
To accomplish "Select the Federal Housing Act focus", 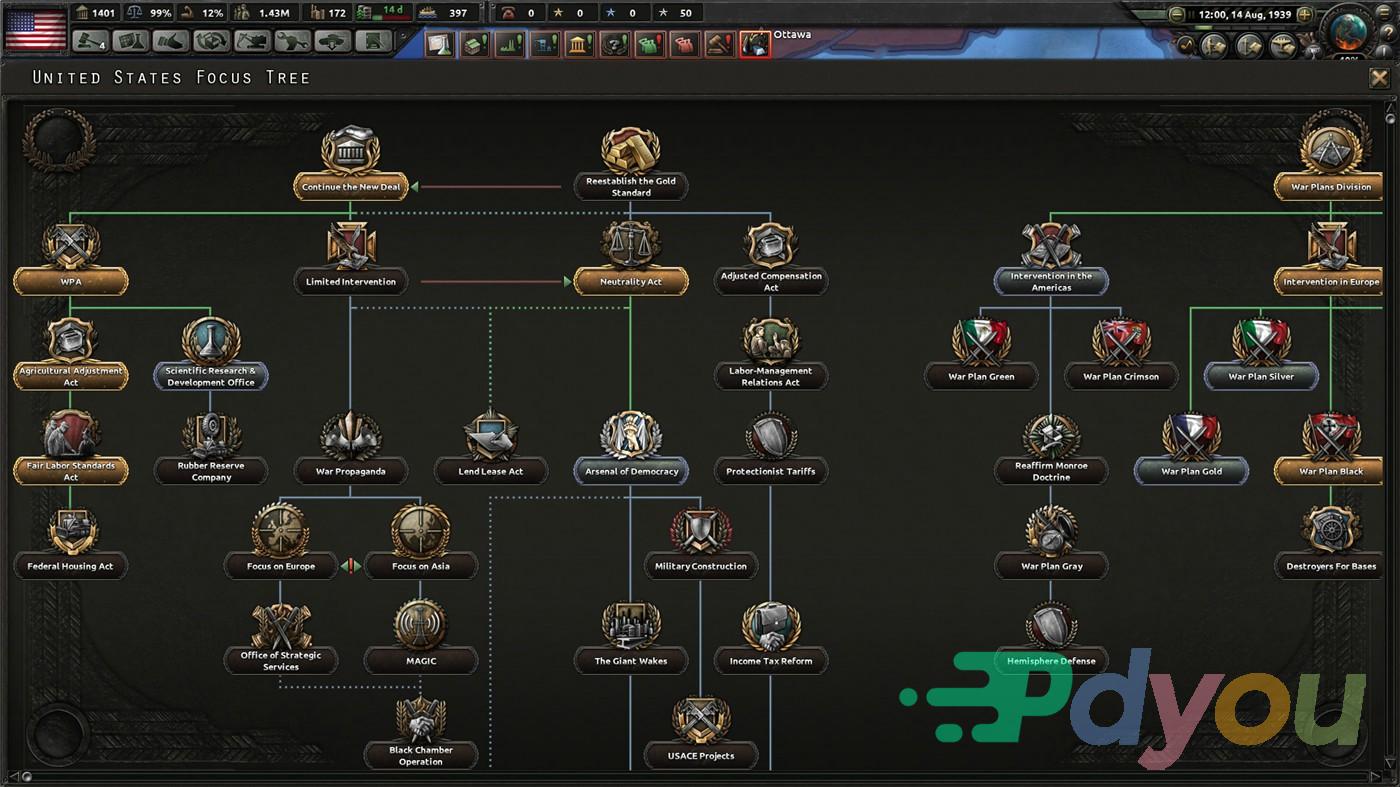I will (70, 543).
